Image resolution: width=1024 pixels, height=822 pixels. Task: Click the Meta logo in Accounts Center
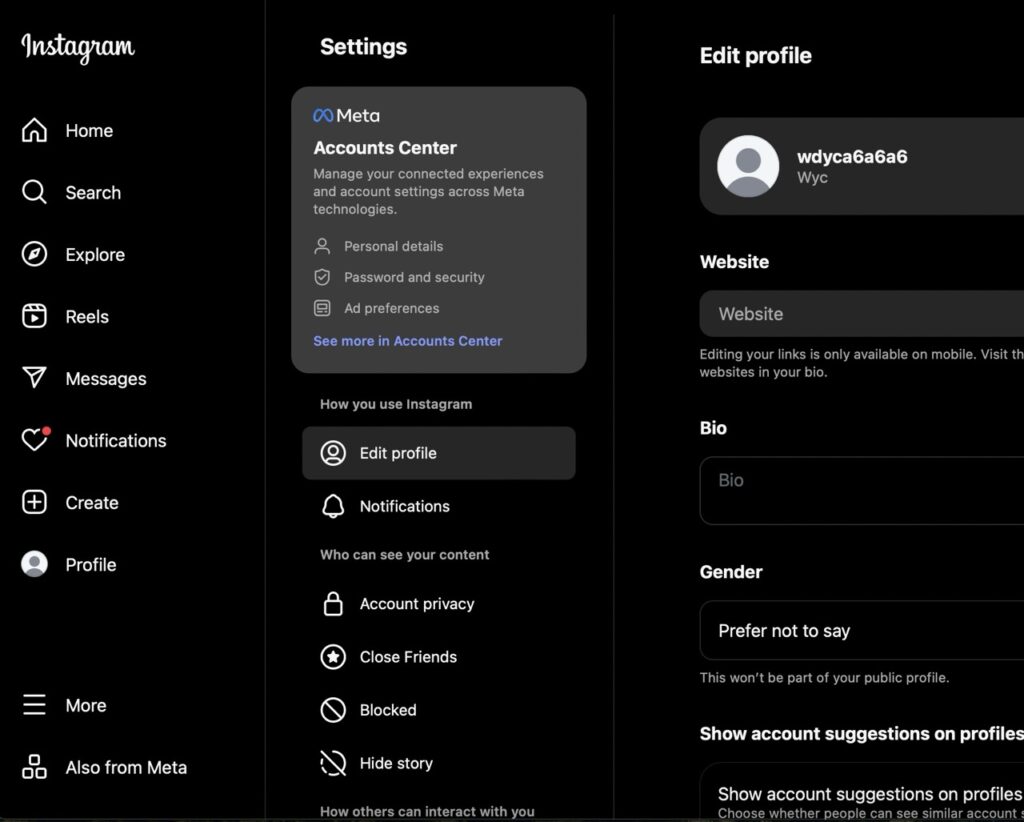346,116
